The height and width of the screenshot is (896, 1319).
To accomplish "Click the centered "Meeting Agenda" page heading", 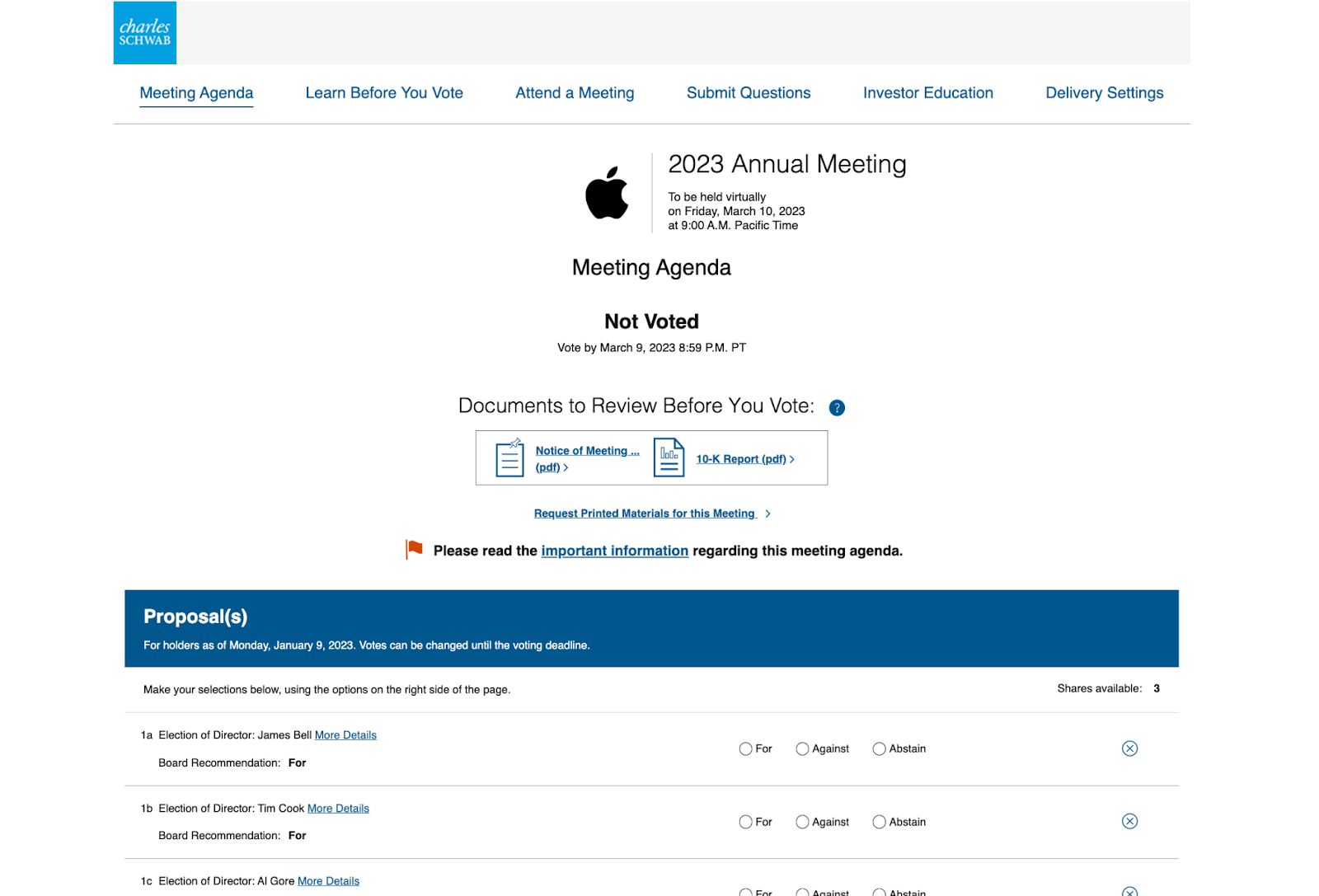I will click(651, 268).
